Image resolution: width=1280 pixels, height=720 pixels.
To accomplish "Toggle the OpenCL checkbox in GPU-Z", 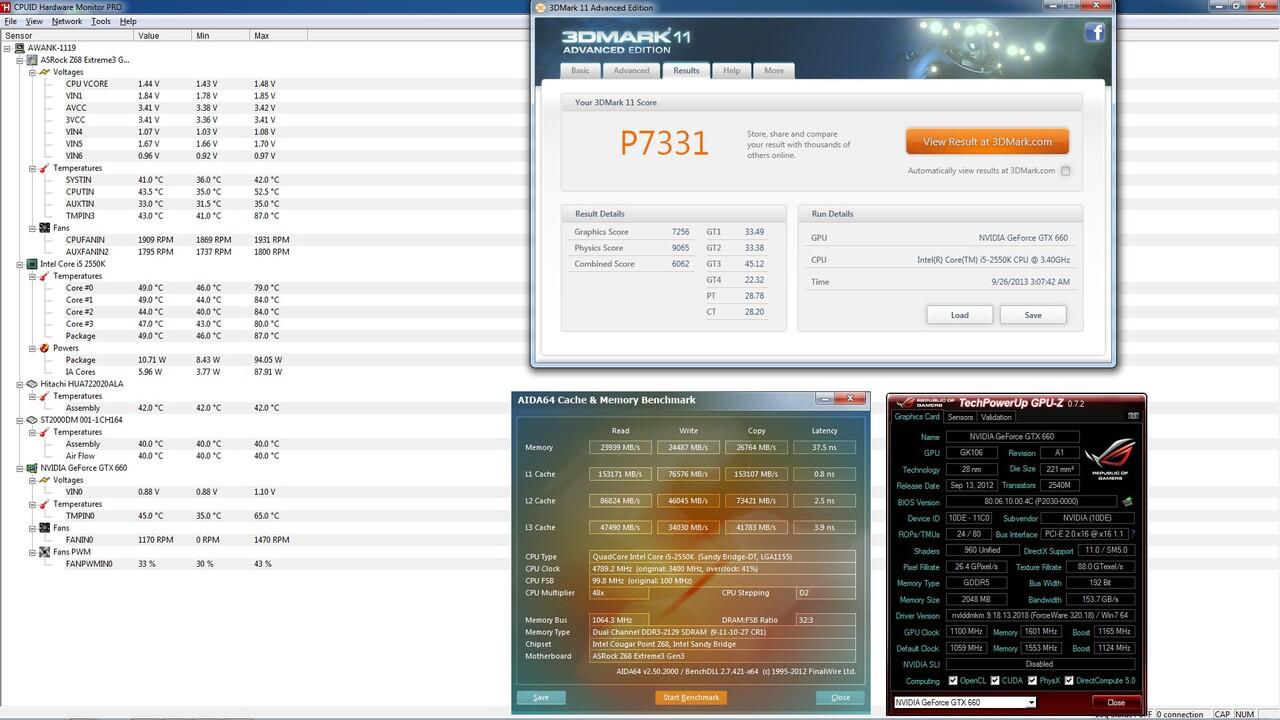I will [953, 681].
